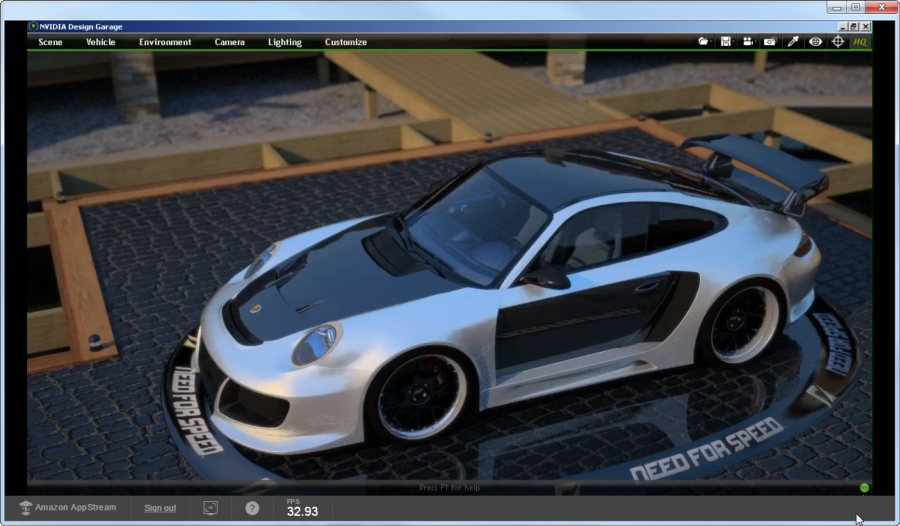Toggle the eye view icon
The height and width of the screenshot is (526, 900).
coord(815,42)
